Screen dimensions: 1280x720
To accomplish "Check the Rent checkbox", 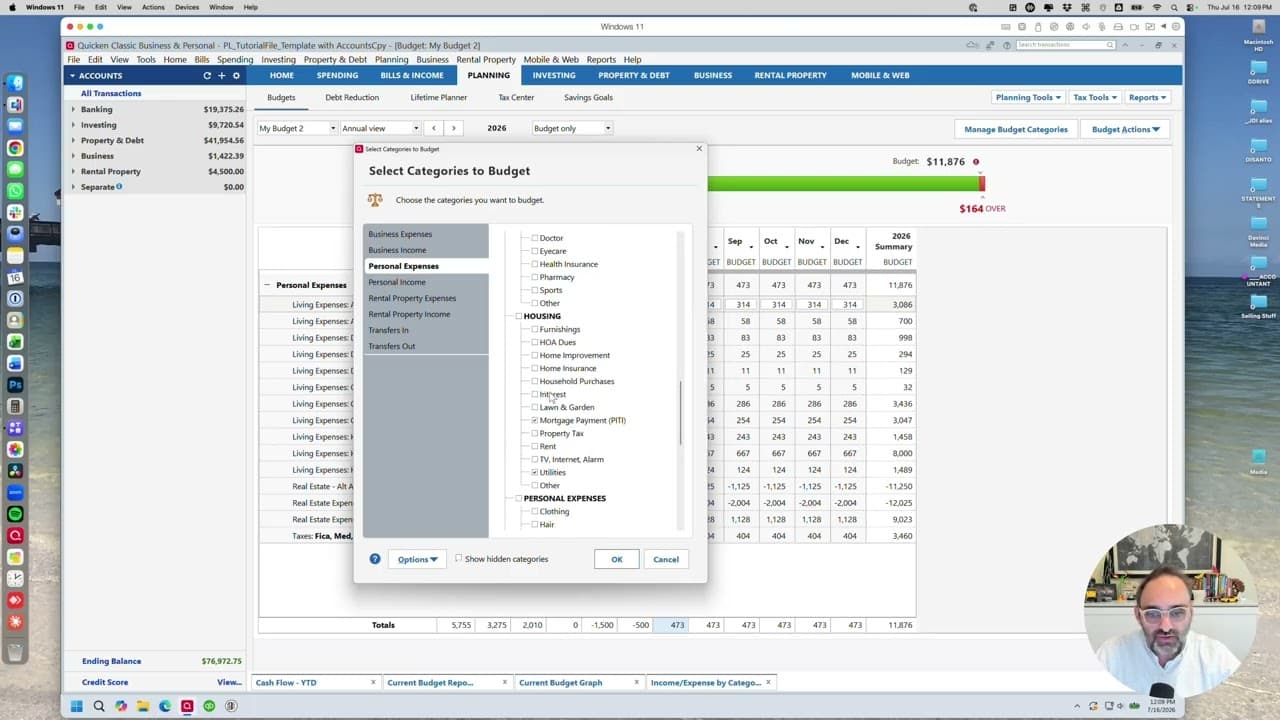I will point(535,446).
